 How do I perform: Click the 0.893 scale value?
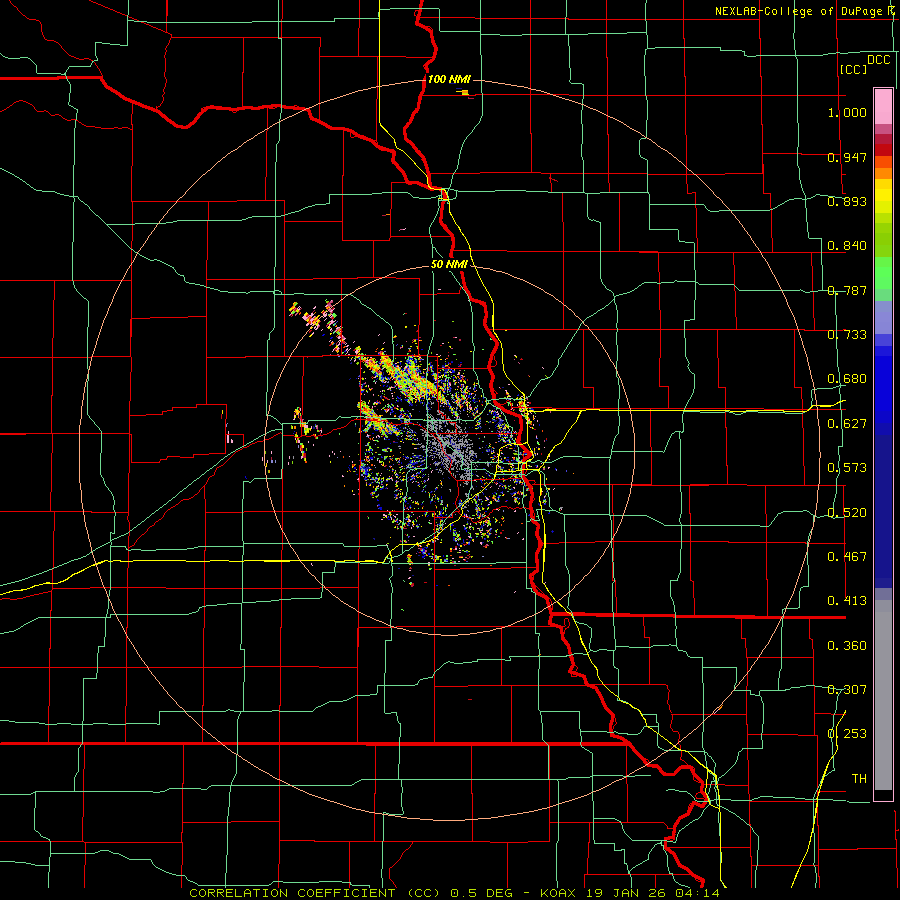(x=847, y=201)
